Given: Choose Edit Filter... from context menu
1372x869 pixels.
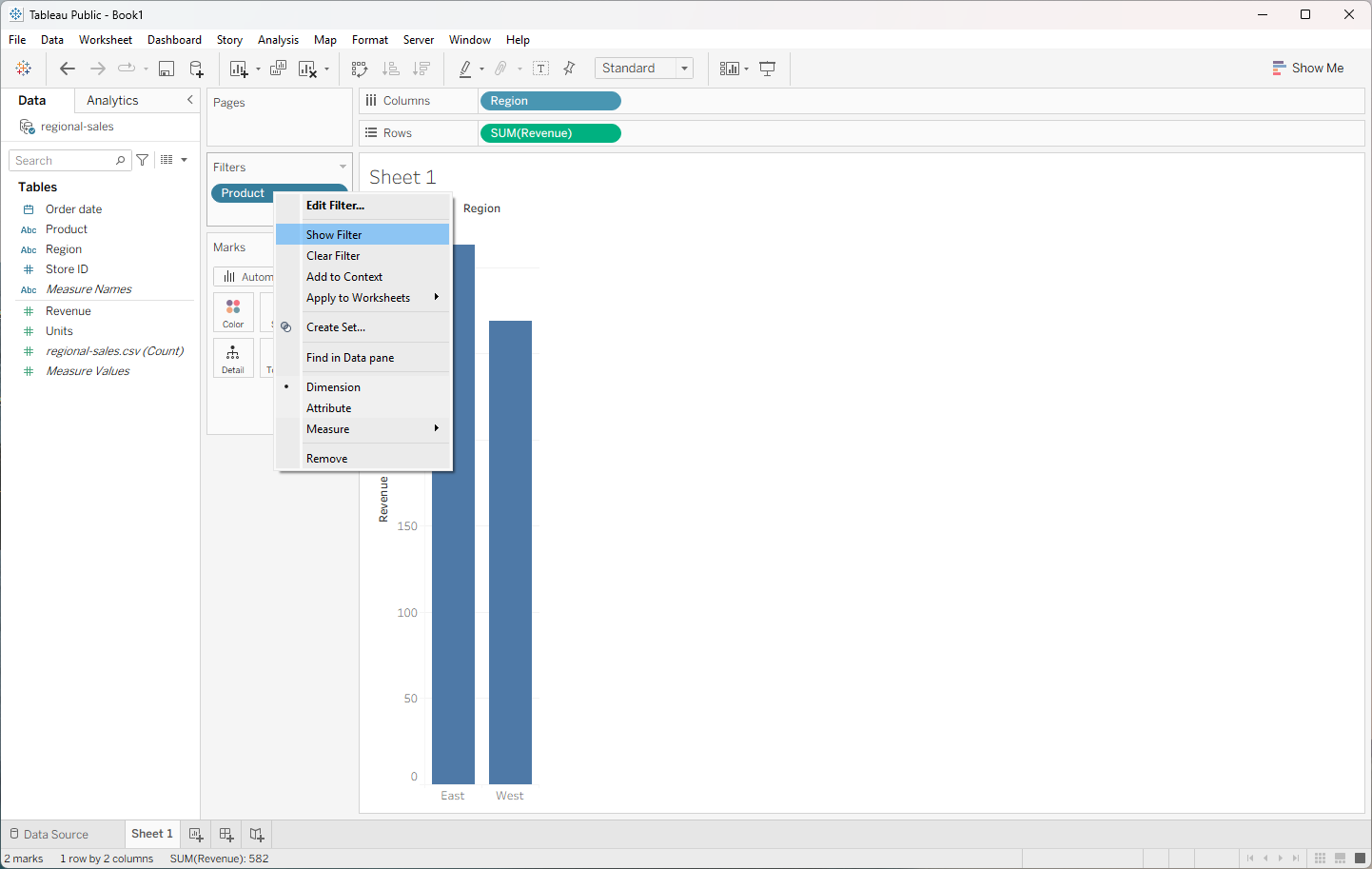Looking at the screenshot, I should coord(363,206).
